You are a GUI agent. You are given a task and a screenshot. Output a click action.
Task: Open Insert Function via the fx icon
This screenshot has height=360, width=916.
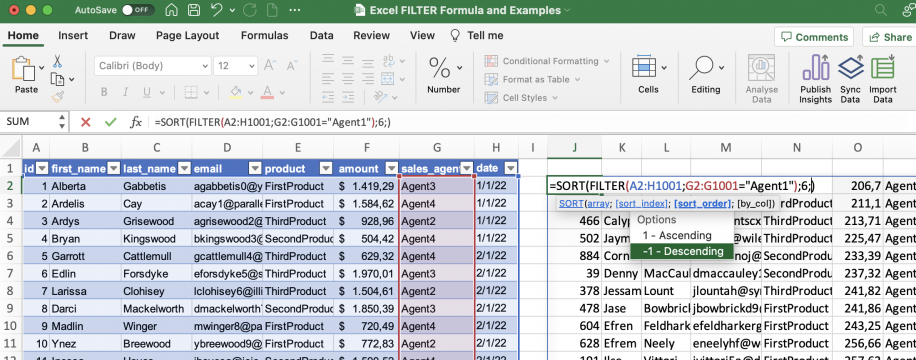click(x=136, y=122)
